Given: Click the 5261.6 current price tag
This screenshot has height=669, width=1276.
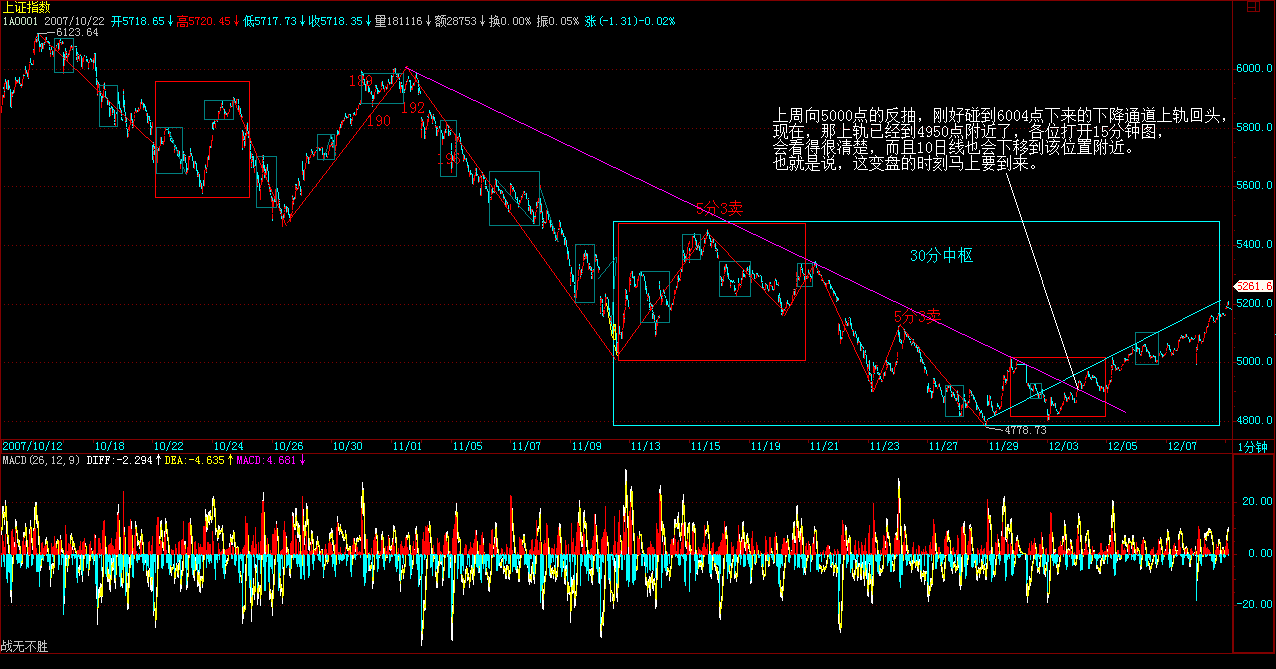Looking at the screenshot, I should (x=1255, y=285).
